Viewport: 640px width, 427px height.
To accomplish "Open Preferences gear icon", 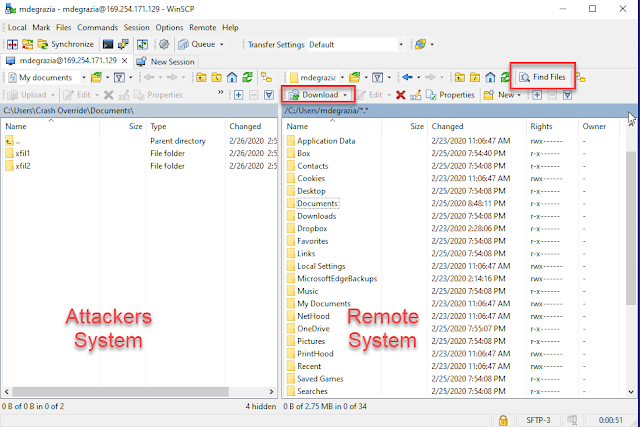I will pyautogui.click(x=164, y=44).
